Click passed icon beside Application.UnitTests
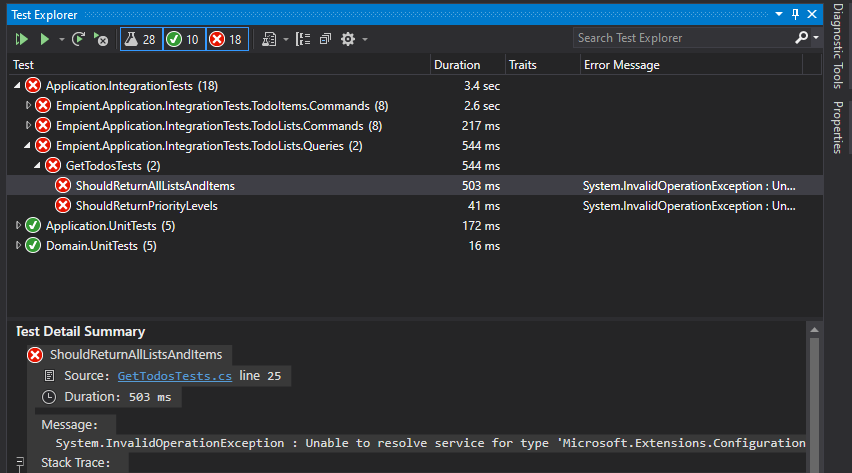The height and width of the screenshot is (473, 852). [33, 226]
